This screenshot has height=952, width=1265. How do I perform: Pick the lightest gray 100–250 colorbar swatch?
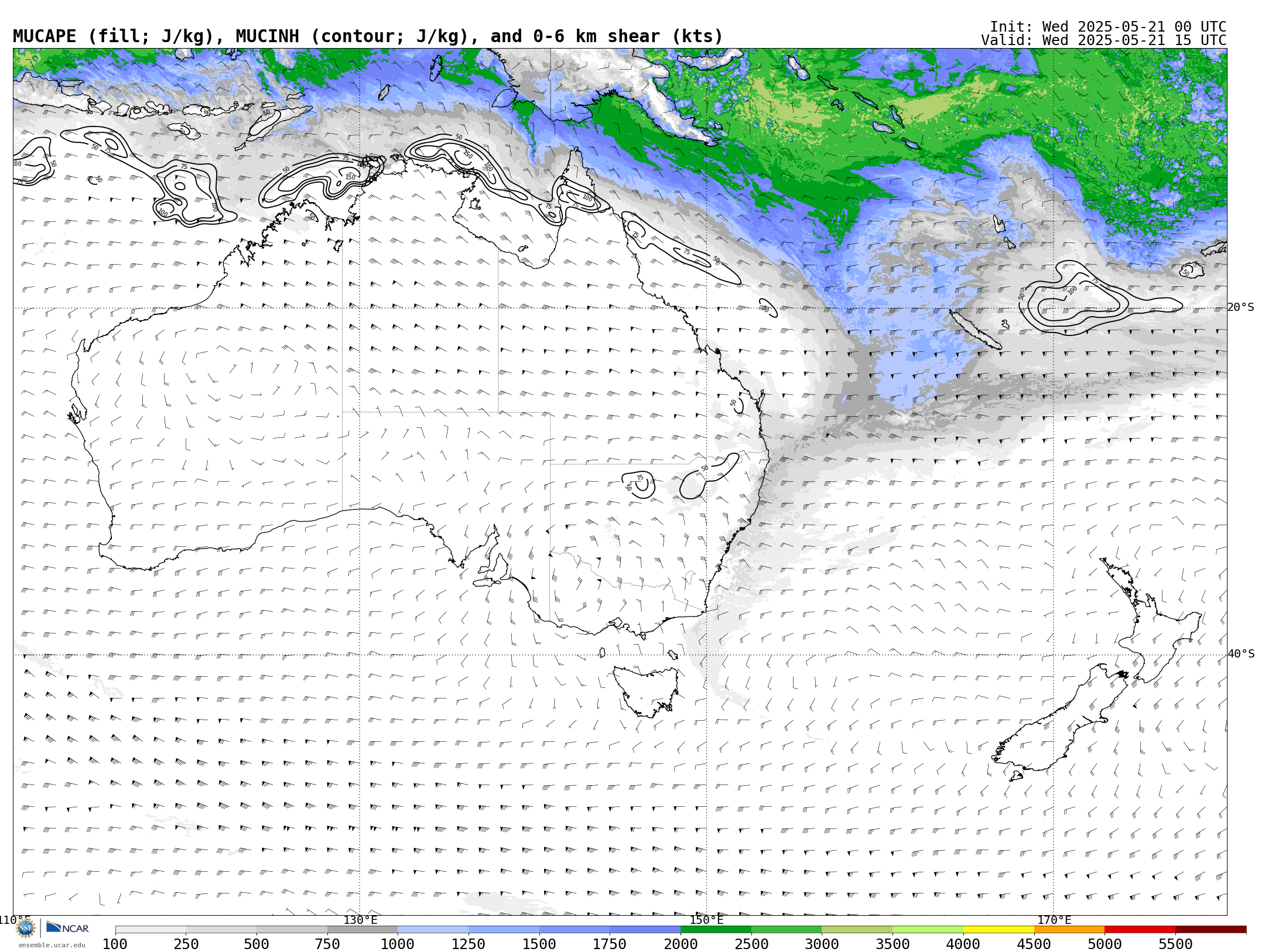[151, 930]
